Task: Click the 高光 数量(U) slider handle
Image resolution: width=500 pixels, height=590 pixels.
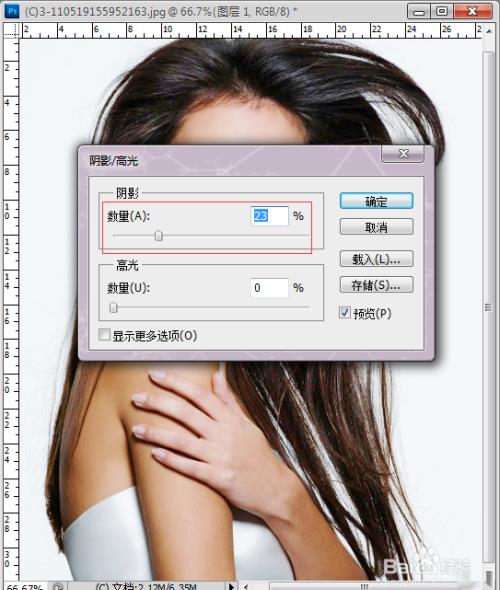Action: tap(113, 307)
